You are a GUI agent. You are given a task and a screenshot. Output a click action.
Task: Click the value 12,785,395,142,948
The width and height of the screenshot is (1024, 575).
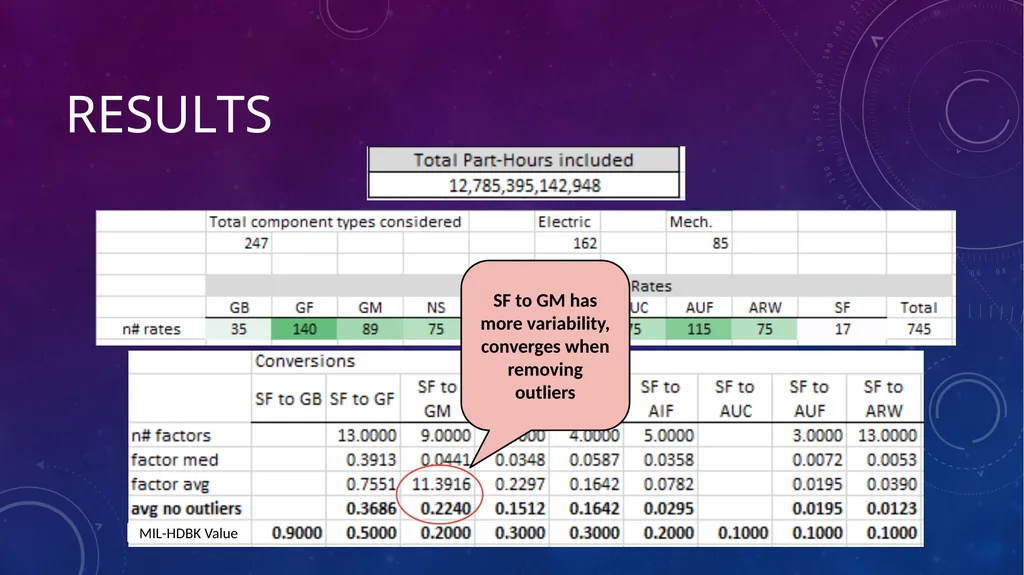[524, 186]
